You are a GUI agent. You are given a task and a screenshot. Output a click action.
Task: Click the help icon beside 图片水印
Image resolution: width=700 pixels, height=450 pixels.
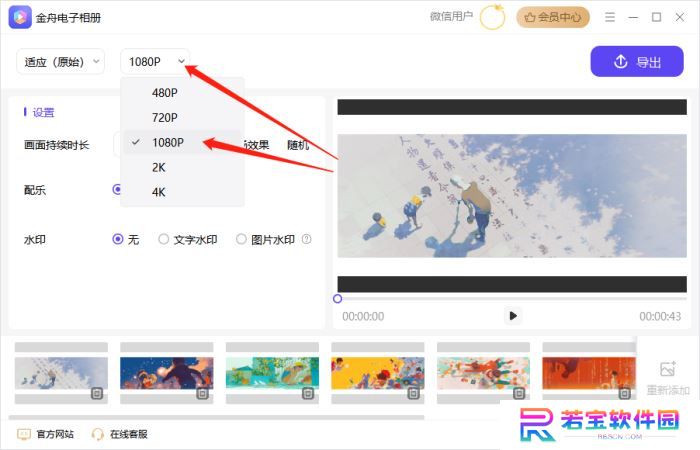coord(306,239)
